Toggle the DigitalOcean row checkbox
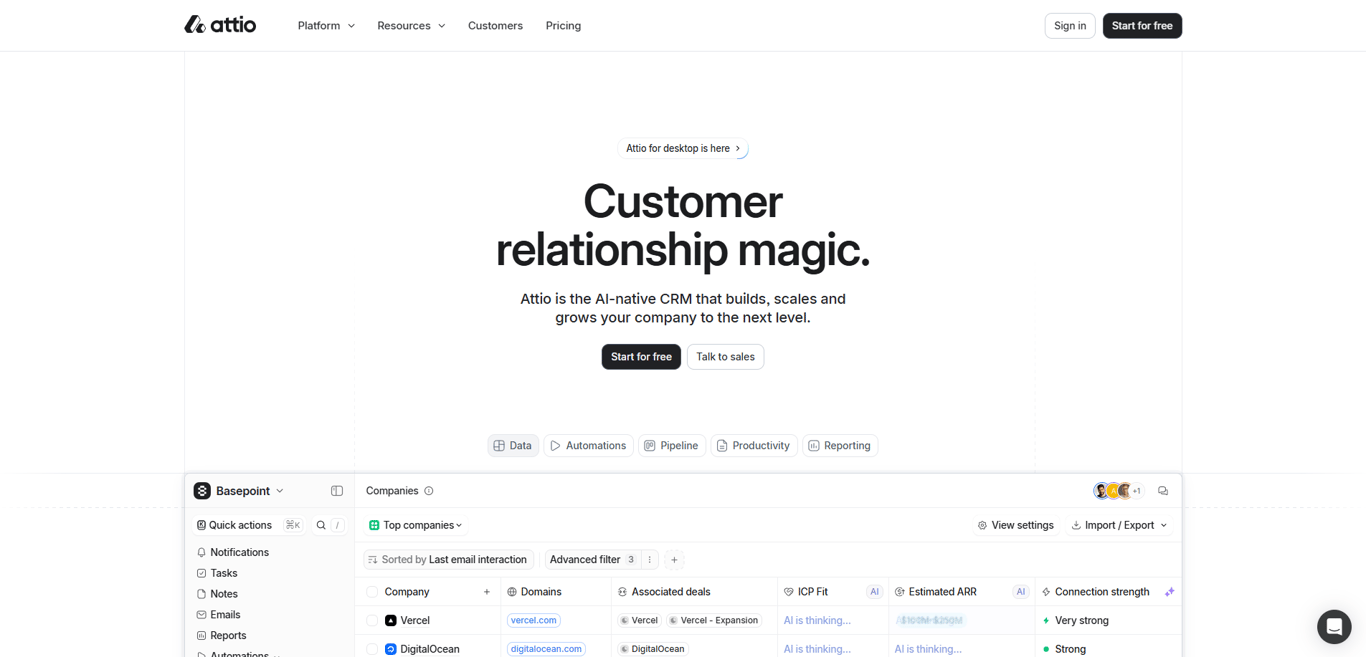 click(x=372, y=649)
